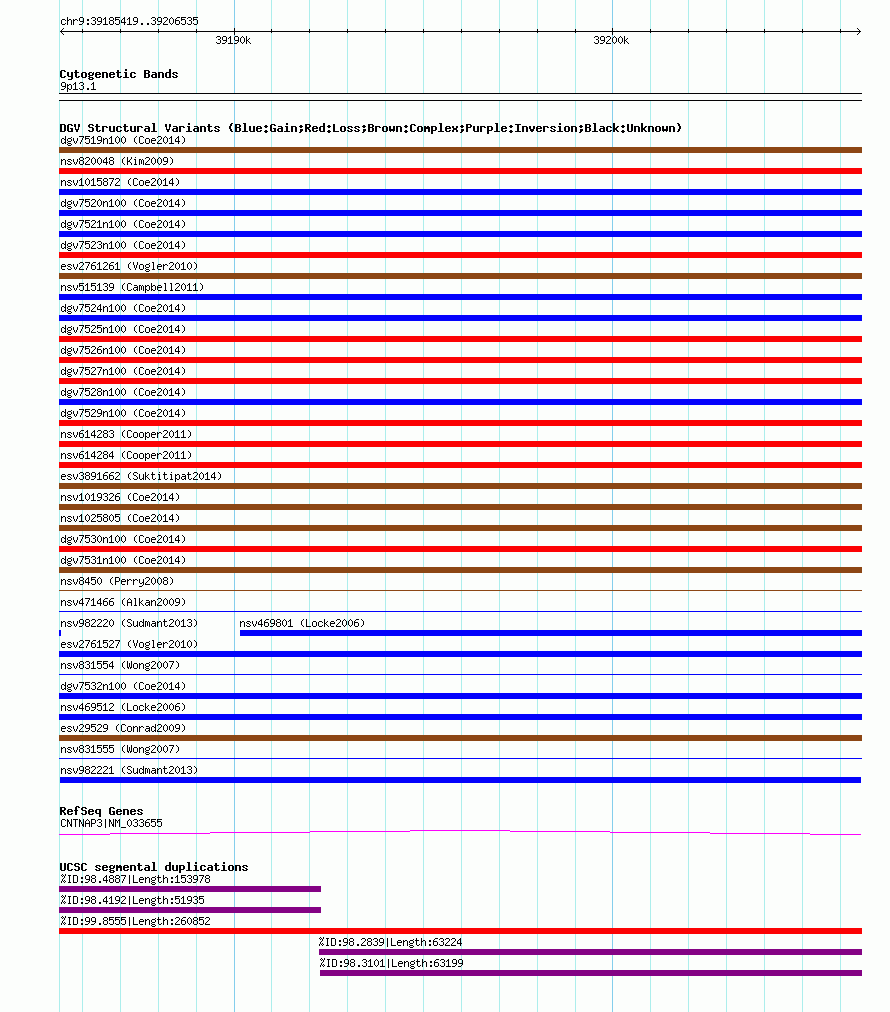Image resolution: width=890 pixels, height=1012 pixels.
Task: Open esv3891662 (Suktitipat2014) variant
Action: [x=141, y=476]
